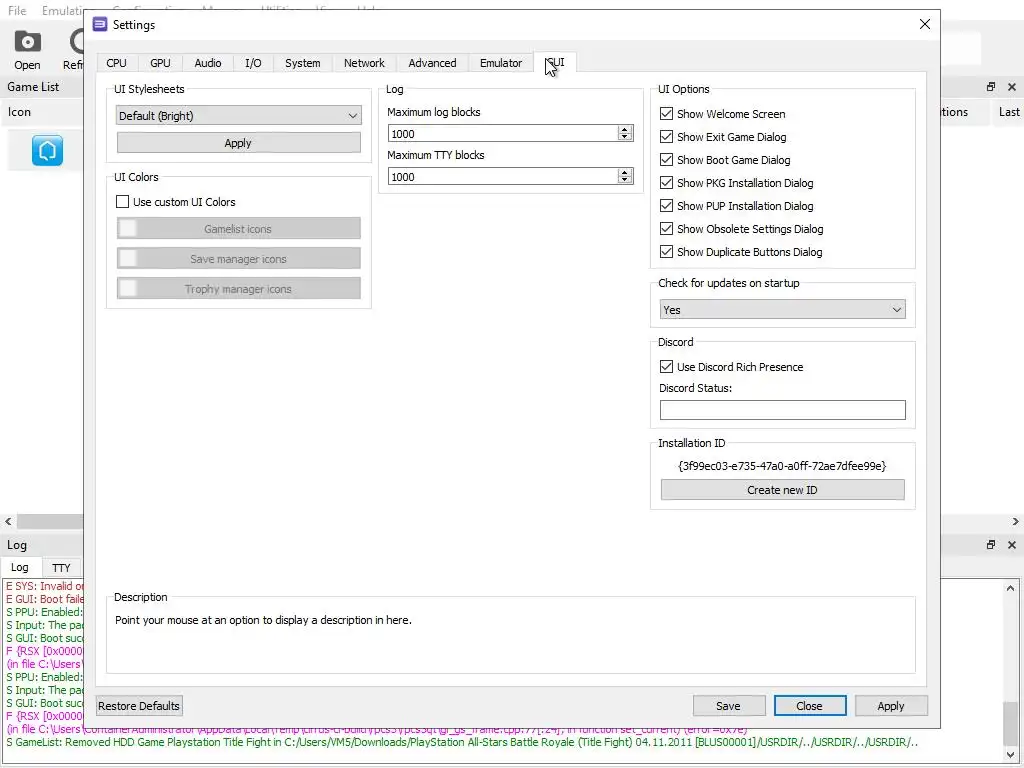This screenshot has width=1024, height=768.
Task: Open Check for updates on startup dropdown
Action: tap(782, 310)
